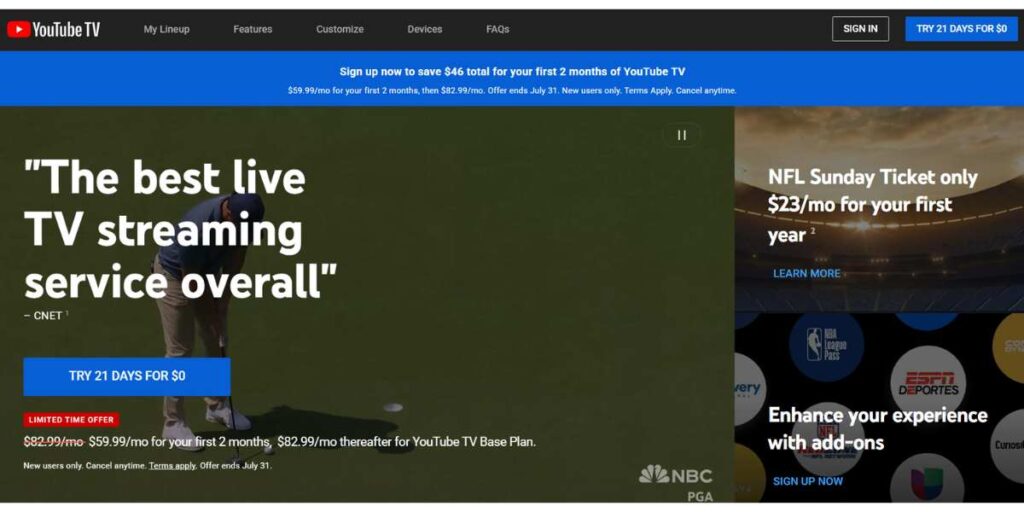Click the LIMITED TIME OFFER badge

tap(71, 420)
